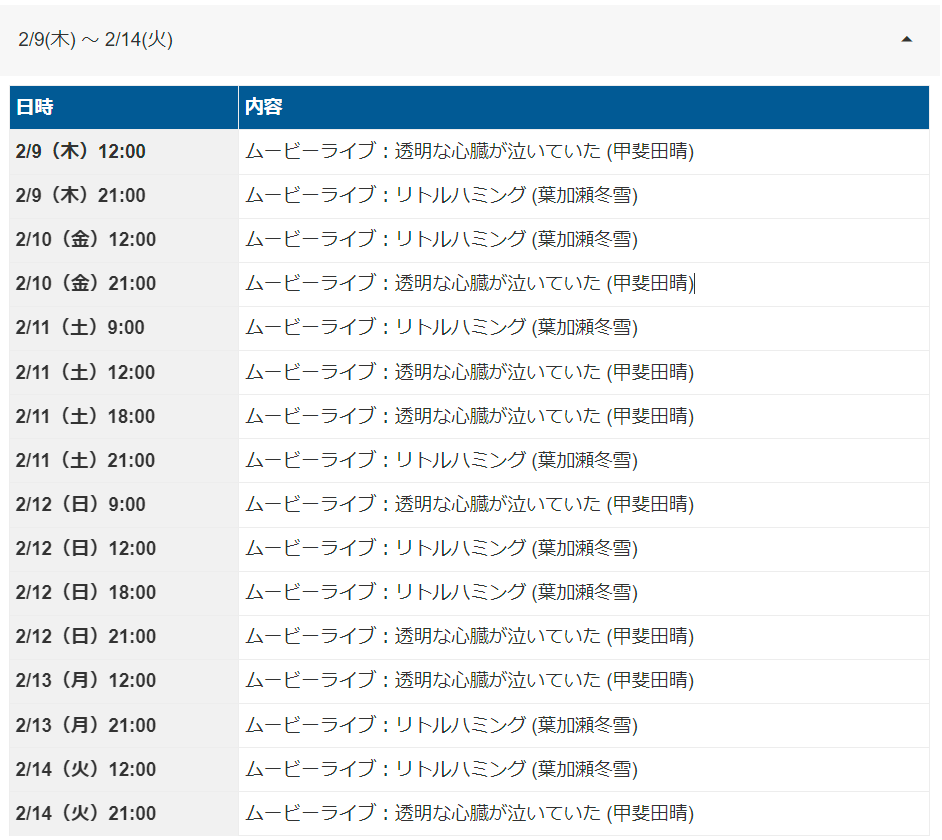Select the 2/14（火）21:00 date cell
The height and width of the screenshot is (840, 942).
[124, 814]
